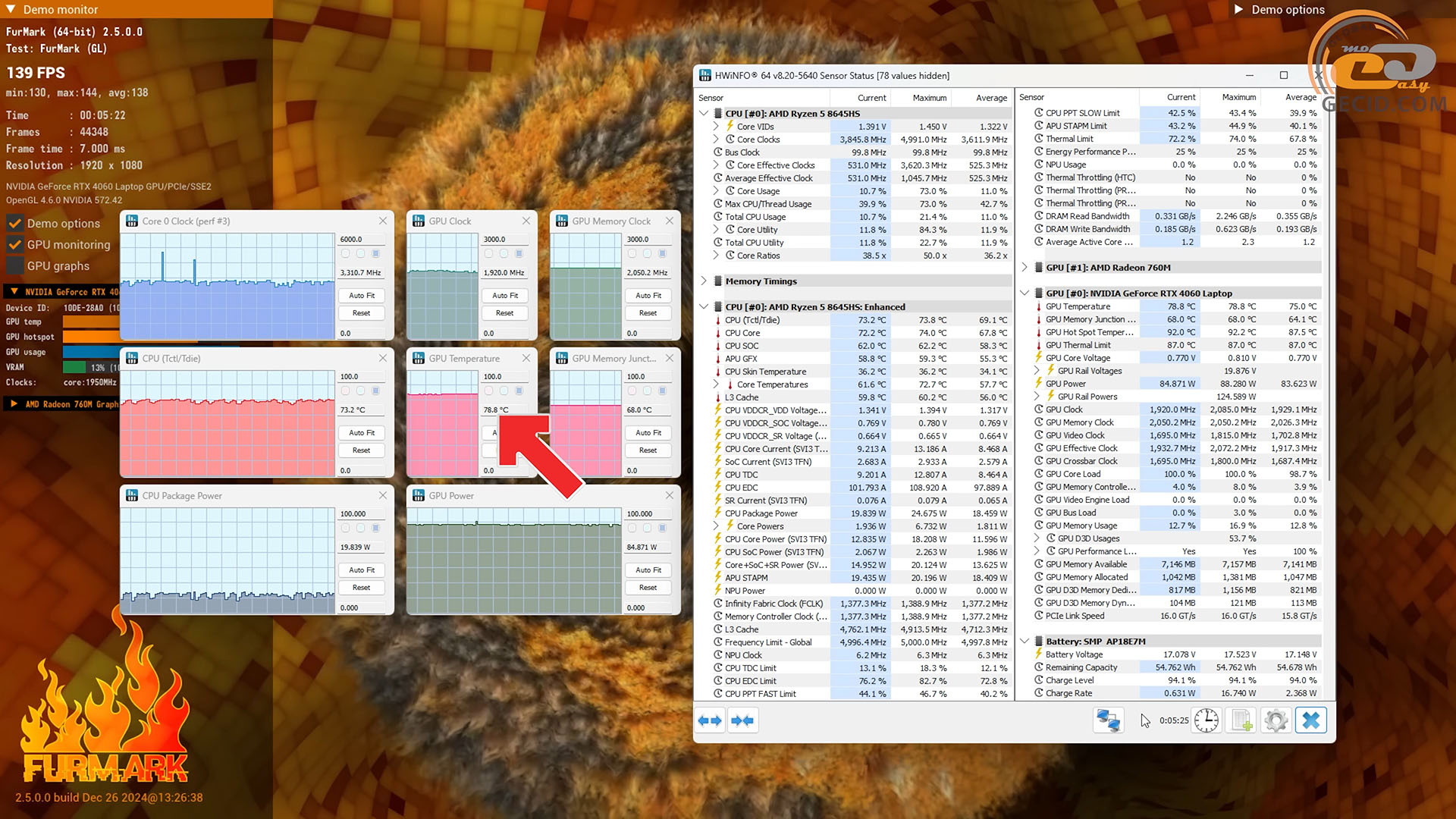Click the CPU Package Power window title icon

pyautogui.click(x=132, y=495)
